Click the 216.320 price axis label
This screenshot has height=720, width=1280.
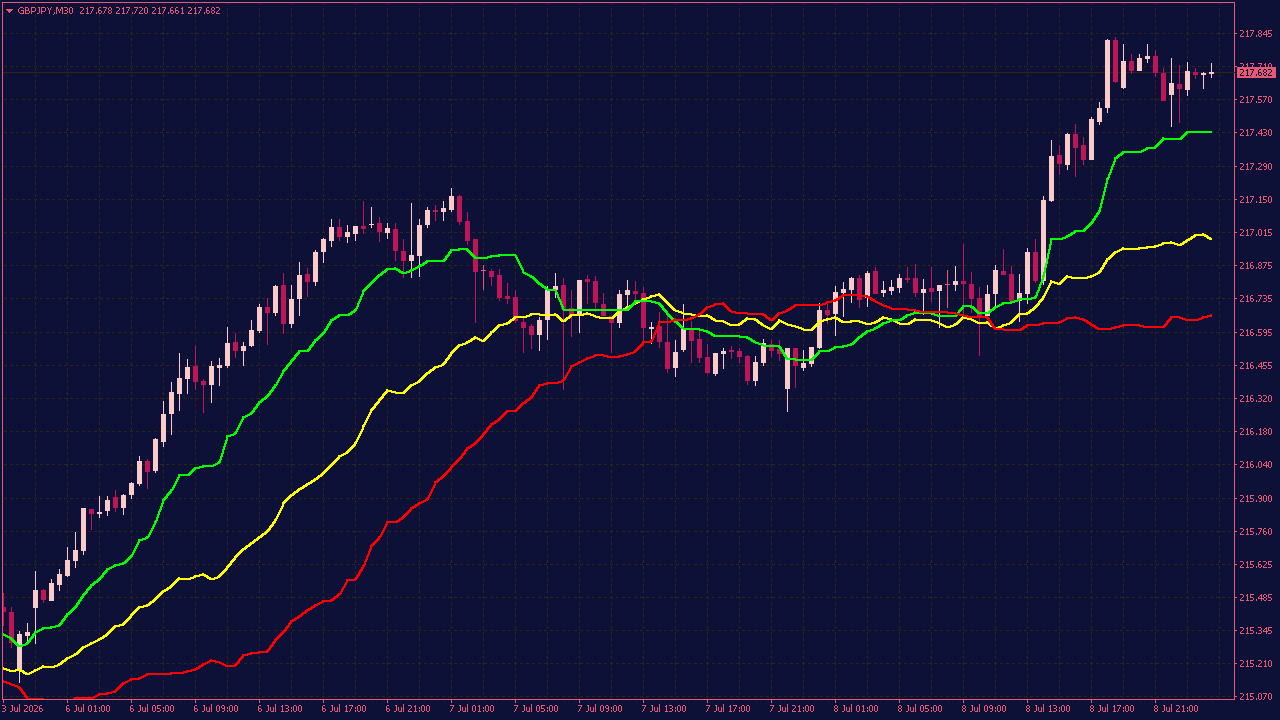tap(1255, 399)
